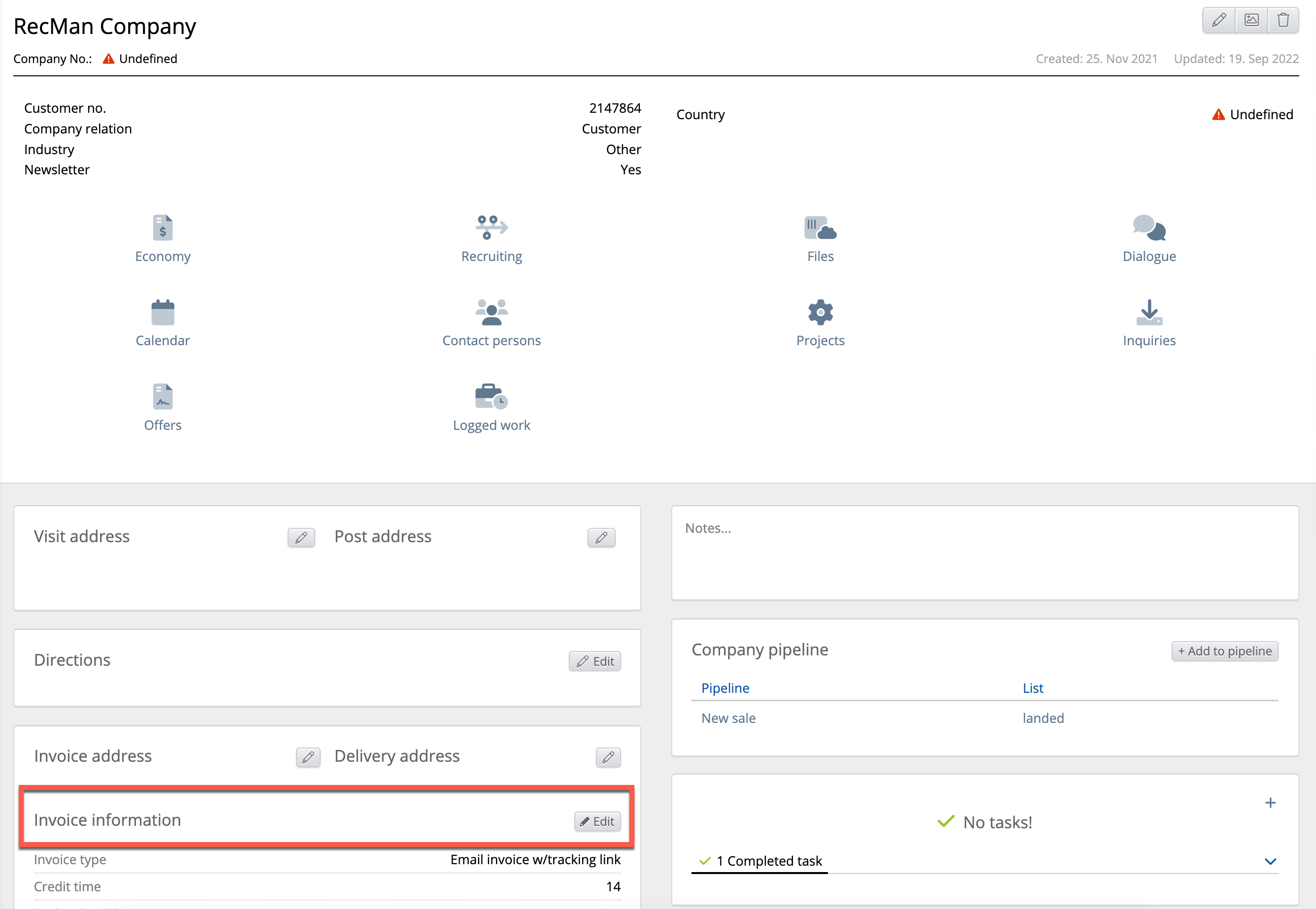Screen dimensions: 1316x909
Task: Open the Inquiries download icon
Action: click(x=1149, y=312)
